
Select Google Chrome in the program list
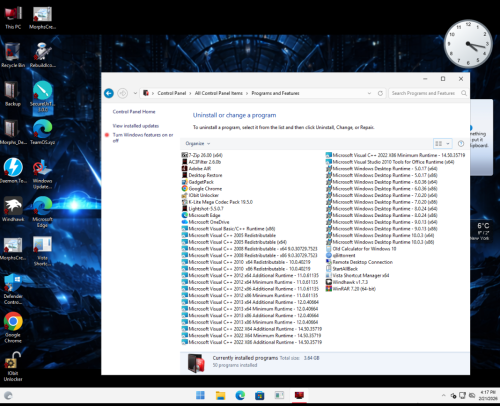(202, 189)
